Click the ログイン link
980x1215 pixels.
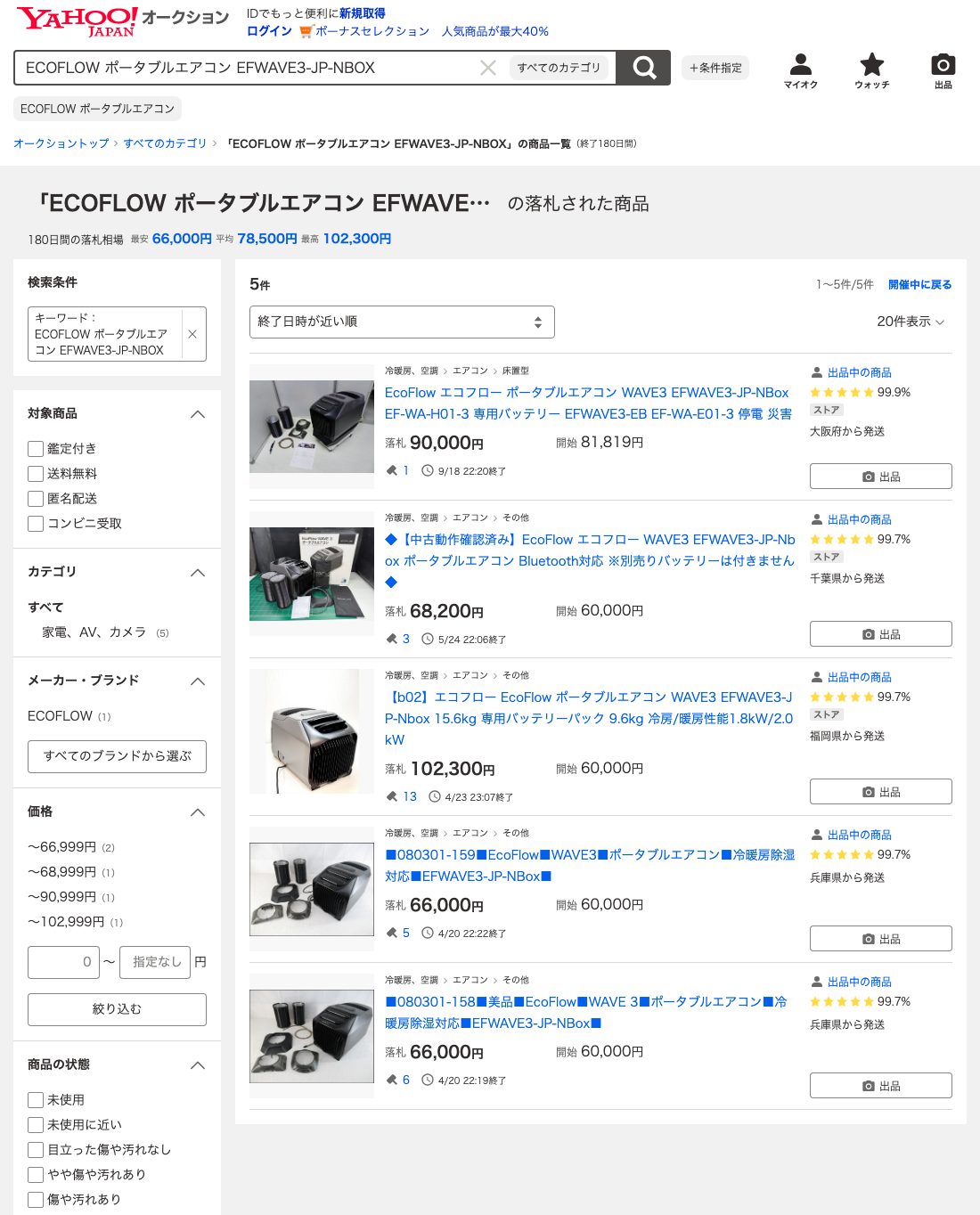pyautogui.click(x=269, y=31)
